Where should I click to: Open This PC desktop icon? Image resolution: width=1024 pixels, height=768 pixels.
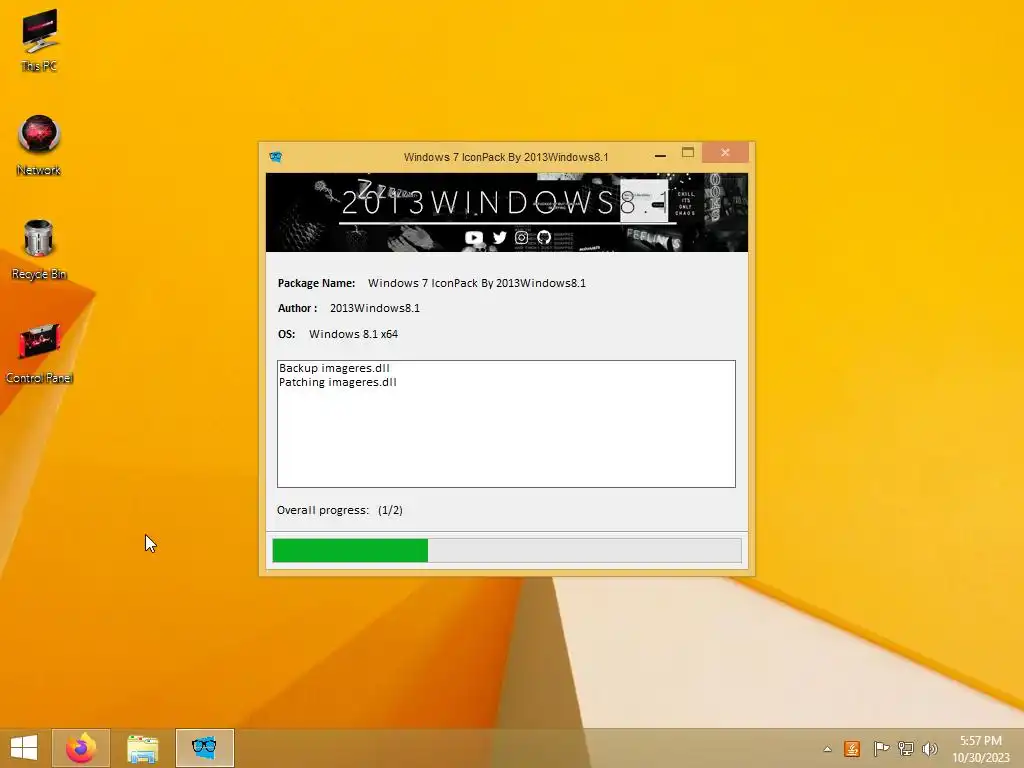coord(39,39)
